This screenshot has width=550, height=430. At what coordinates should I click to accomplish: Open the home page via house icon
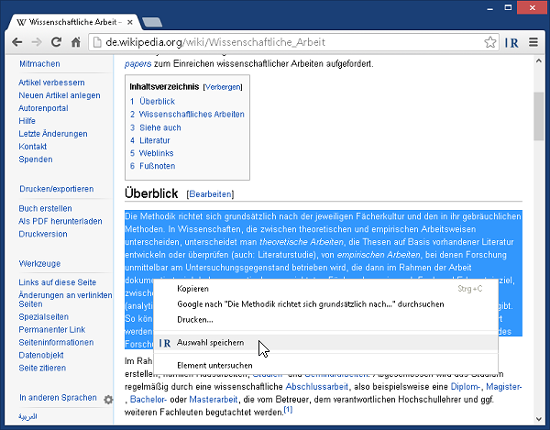point(76,42)
